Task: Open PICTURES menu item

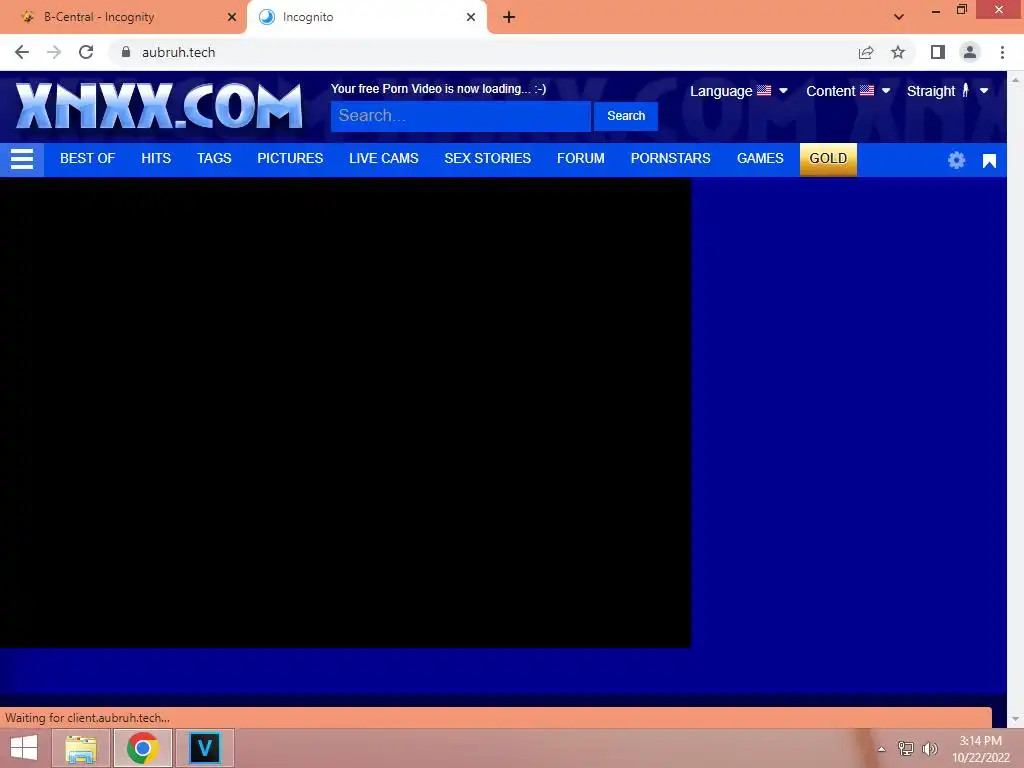Action: pyautogui.click(x=290, y=159)
